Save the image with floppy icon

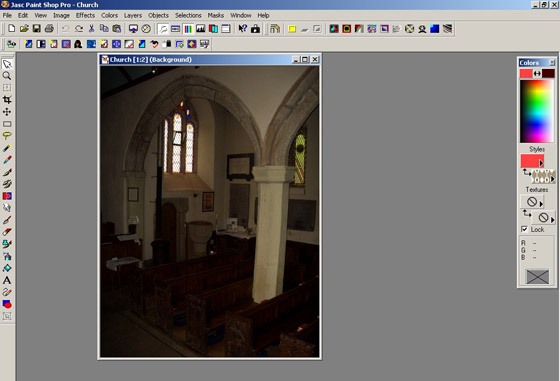36,29
